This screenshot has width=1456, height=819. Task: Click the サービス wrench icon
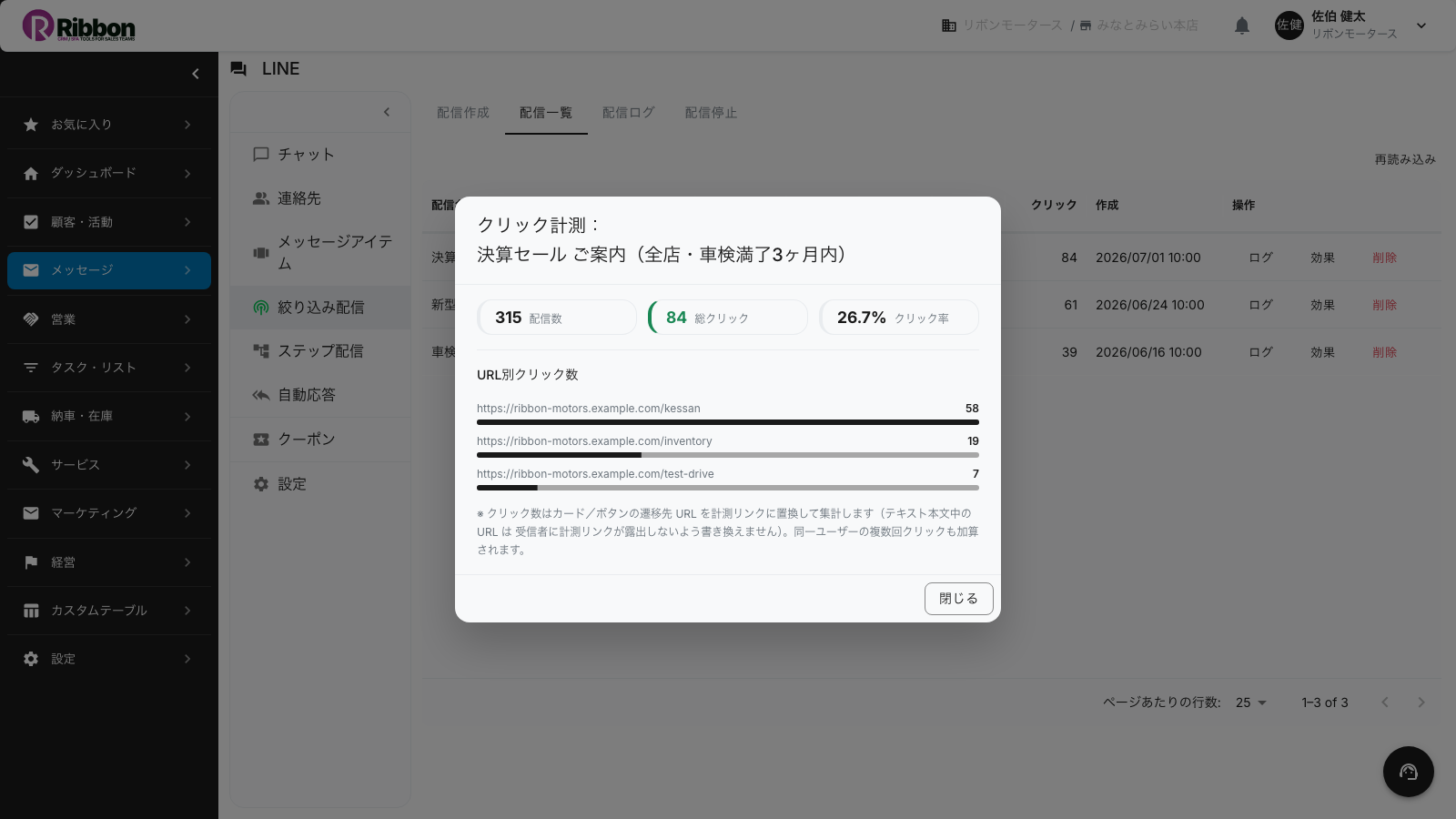point(31,465)
